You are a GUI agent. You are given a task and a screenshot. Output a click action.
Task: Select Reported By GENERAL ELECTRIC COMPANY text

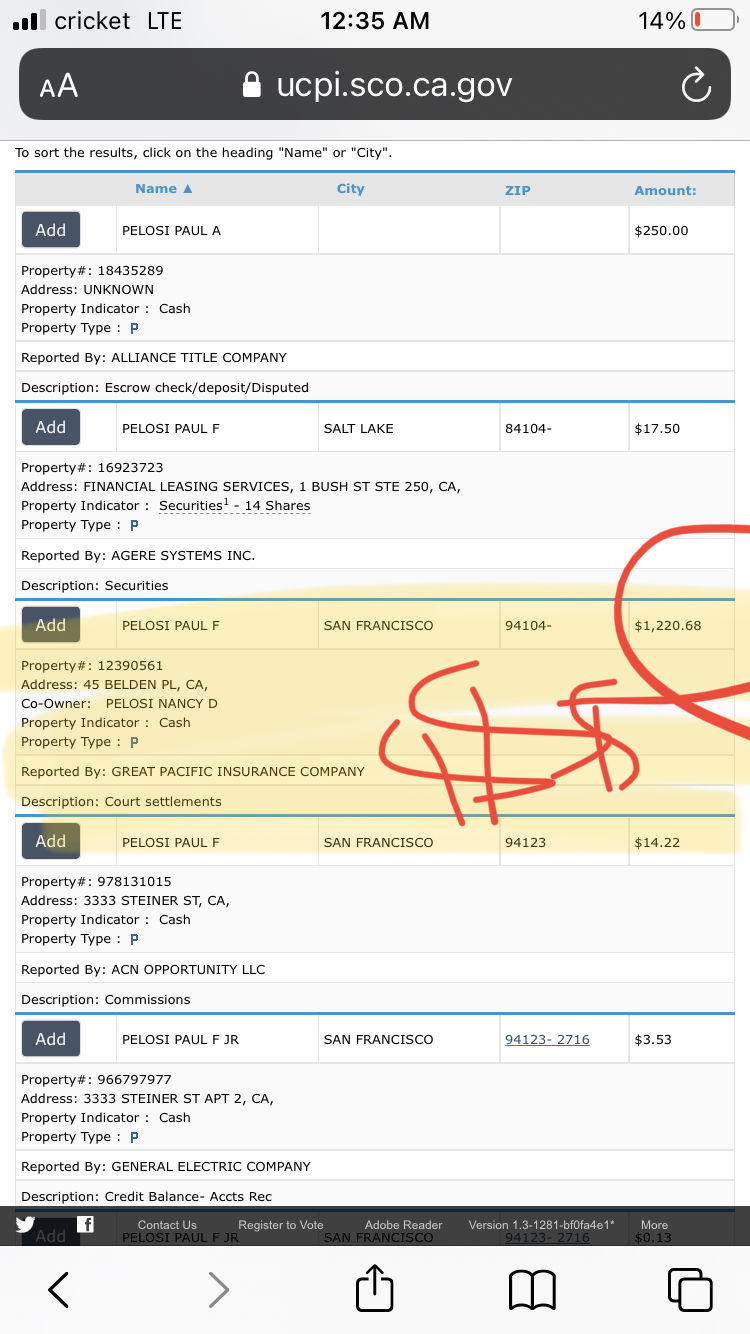[166, 1166]
